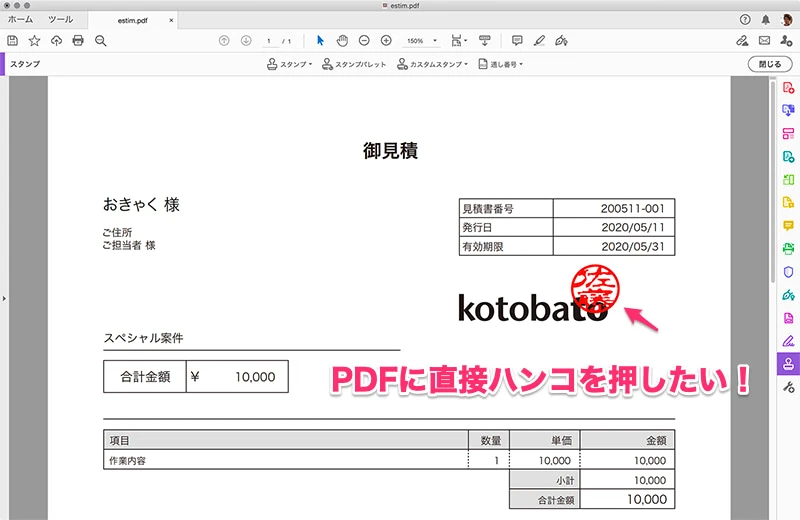800x520 pixels.
Task: Expand the スタンプ dropdown menu
Action: click(x=290, y=64)
